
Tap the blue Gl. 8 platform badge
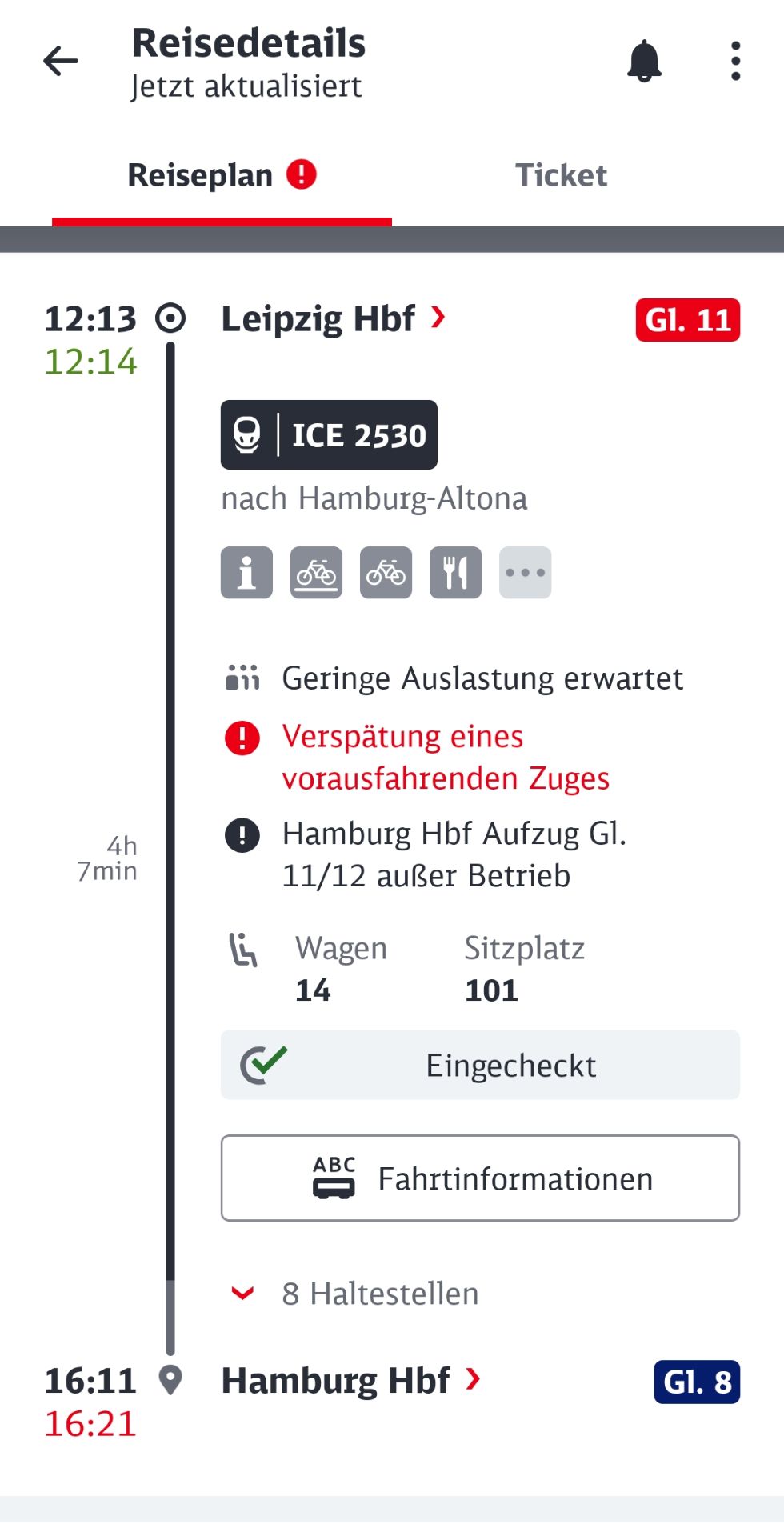pyautogui.click(x=696, y=1382)
